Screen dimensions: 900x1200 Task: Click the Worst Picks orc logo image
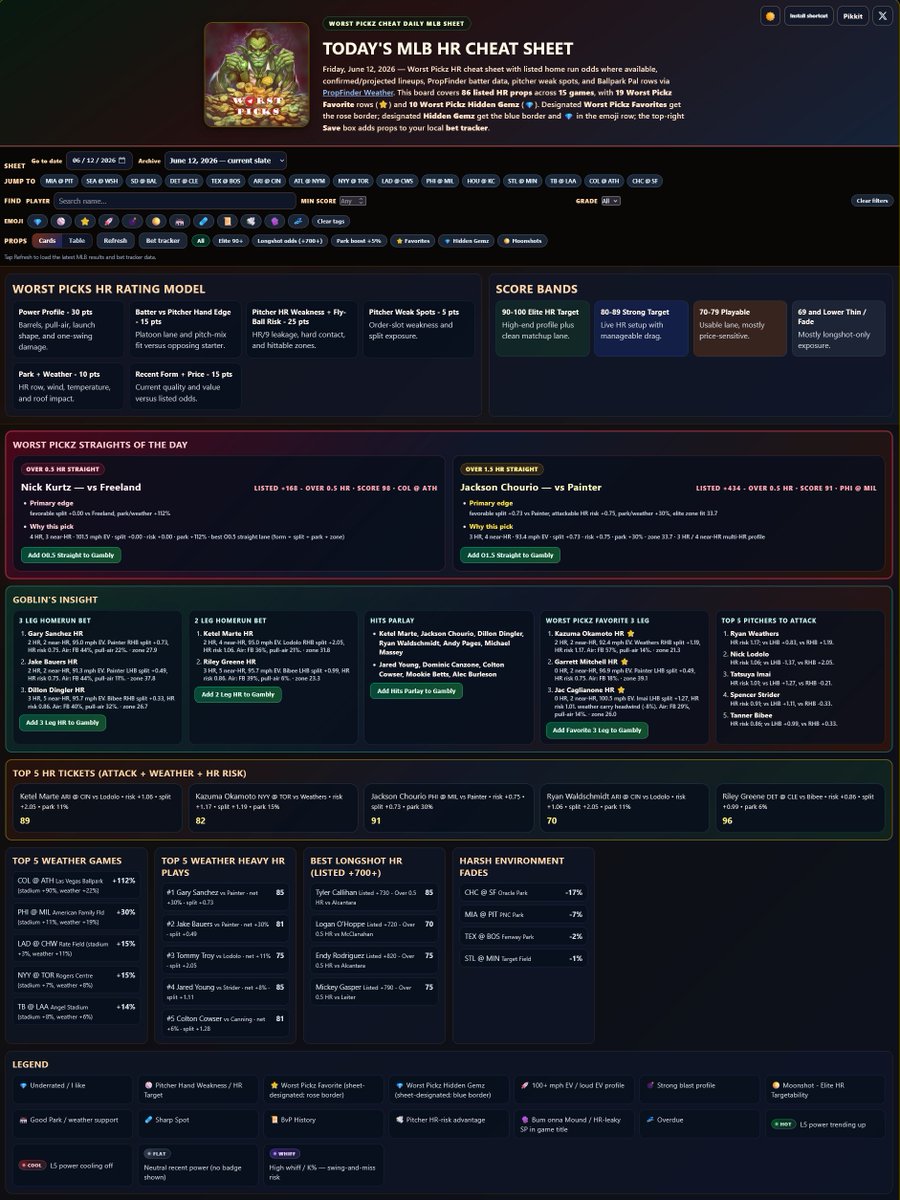(257, 75)
